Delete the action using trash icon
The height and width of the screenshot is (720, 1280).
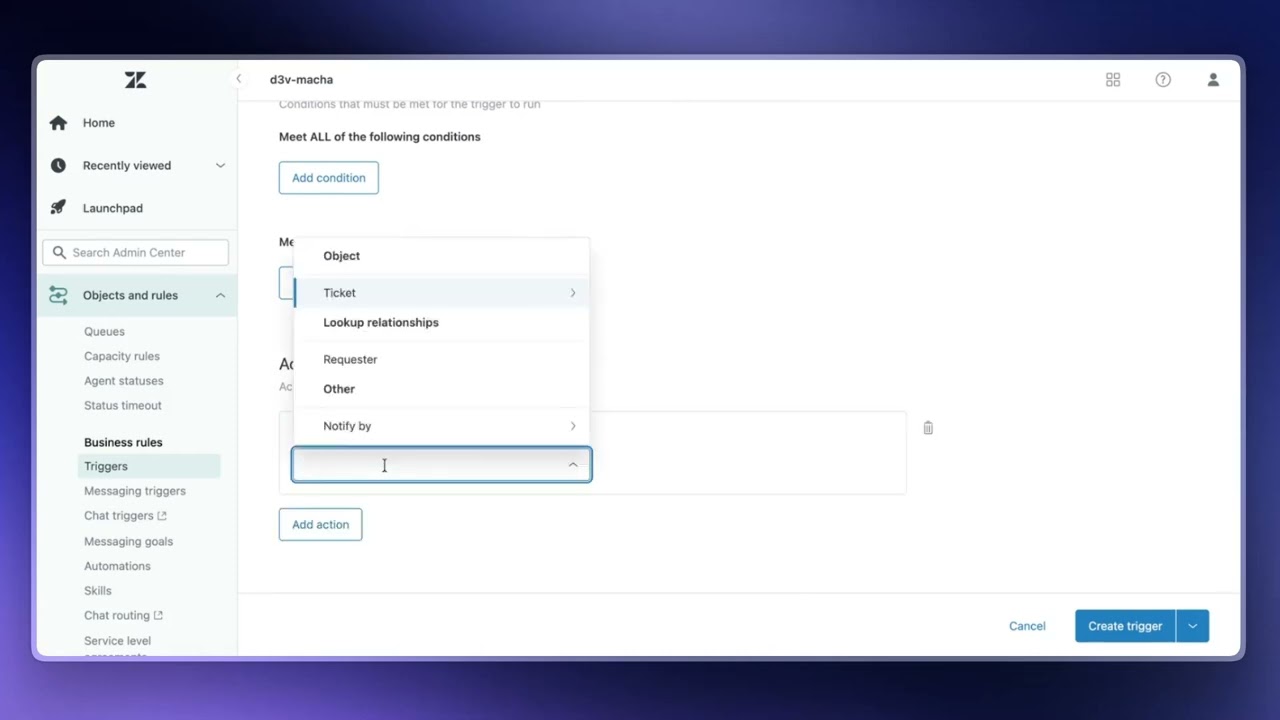pos(928,428)
